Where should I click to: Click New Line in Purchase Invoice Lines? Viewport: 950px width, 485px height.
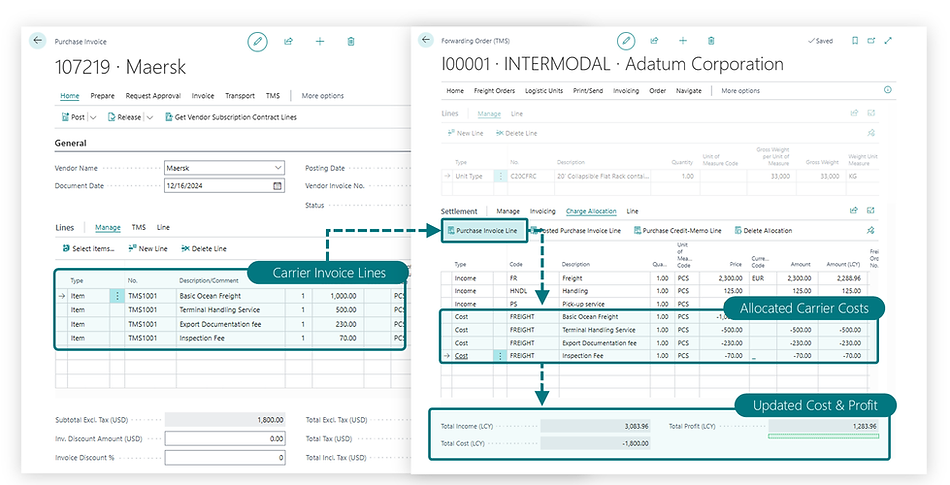tap(147, 249)
